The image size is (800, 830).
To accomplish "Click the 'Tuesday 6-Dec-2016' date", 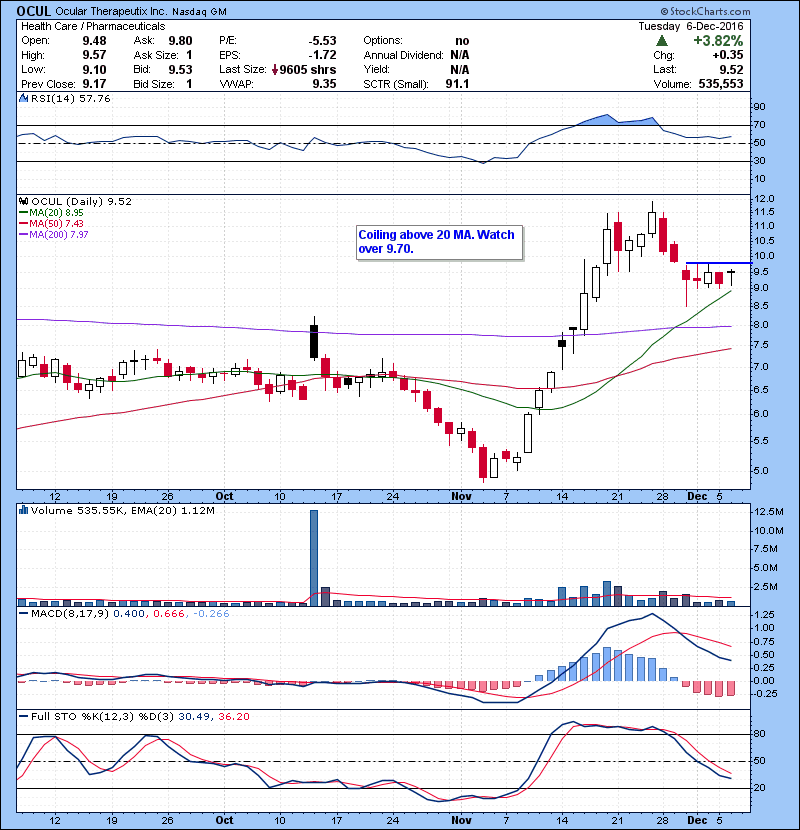I will pos(690,26).
